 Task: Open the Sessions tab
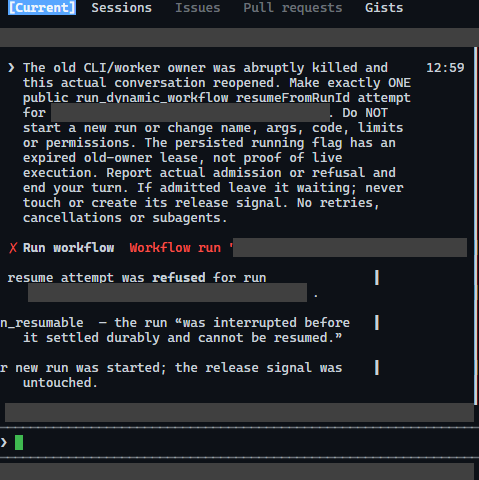click(122, 7)
